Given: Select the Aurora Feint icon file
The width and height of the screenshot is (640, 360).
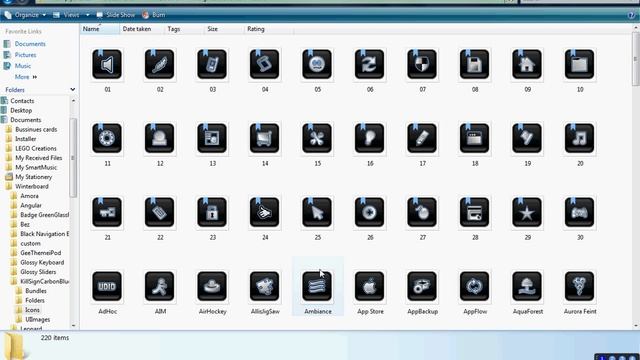Looking at the screenshot, I should point(580,287).
